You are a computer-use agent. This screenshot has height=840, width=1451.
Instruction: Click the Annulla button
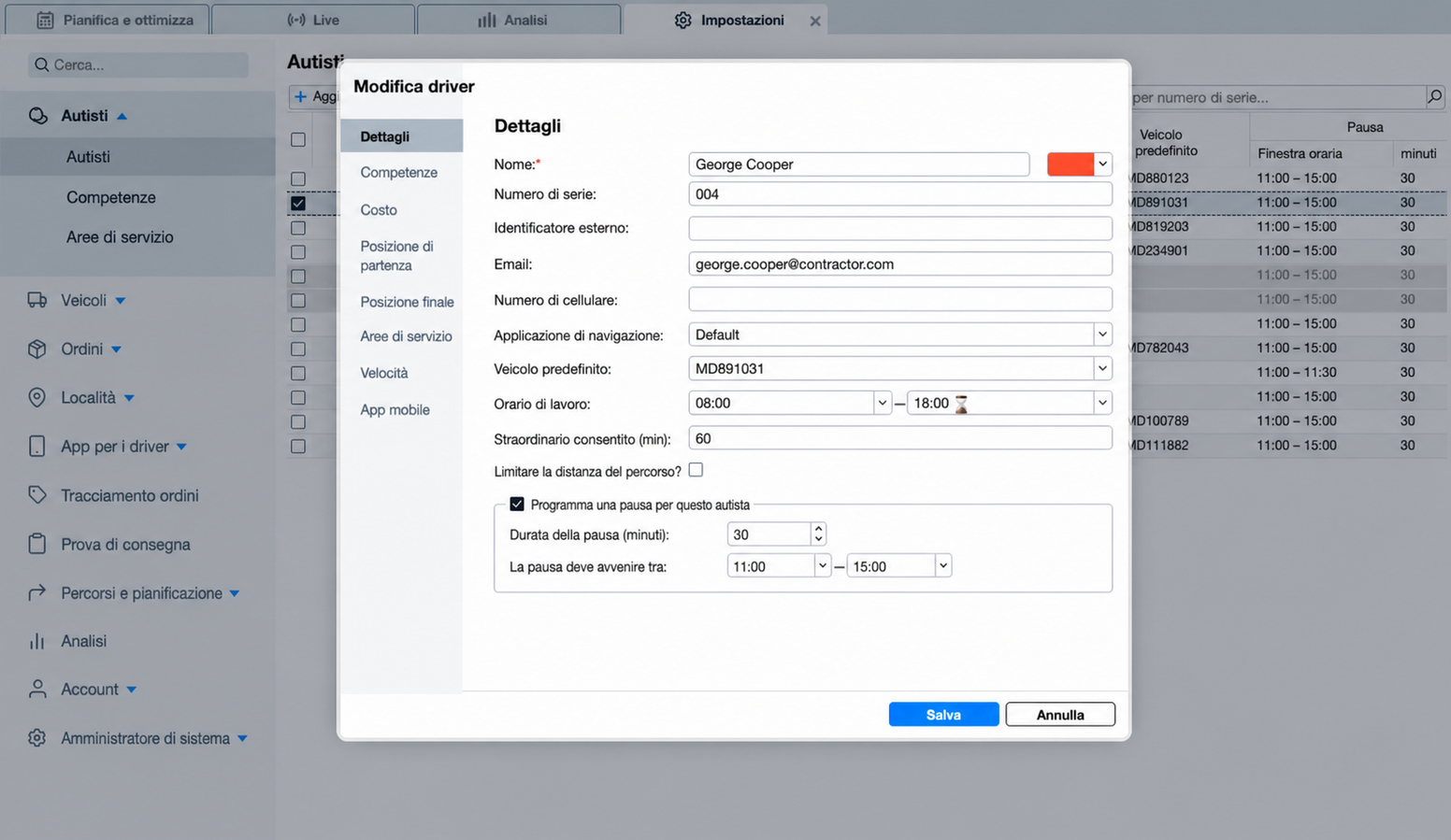pos(1060,714)
